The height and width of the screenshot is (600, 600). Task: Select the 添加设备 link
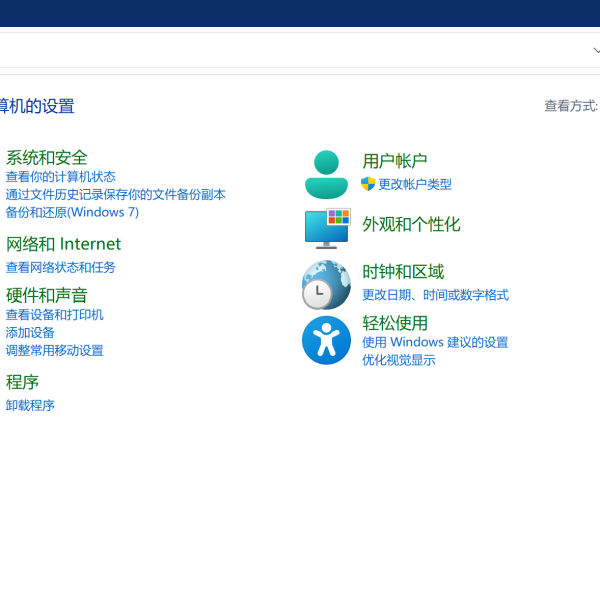(30, 333)
